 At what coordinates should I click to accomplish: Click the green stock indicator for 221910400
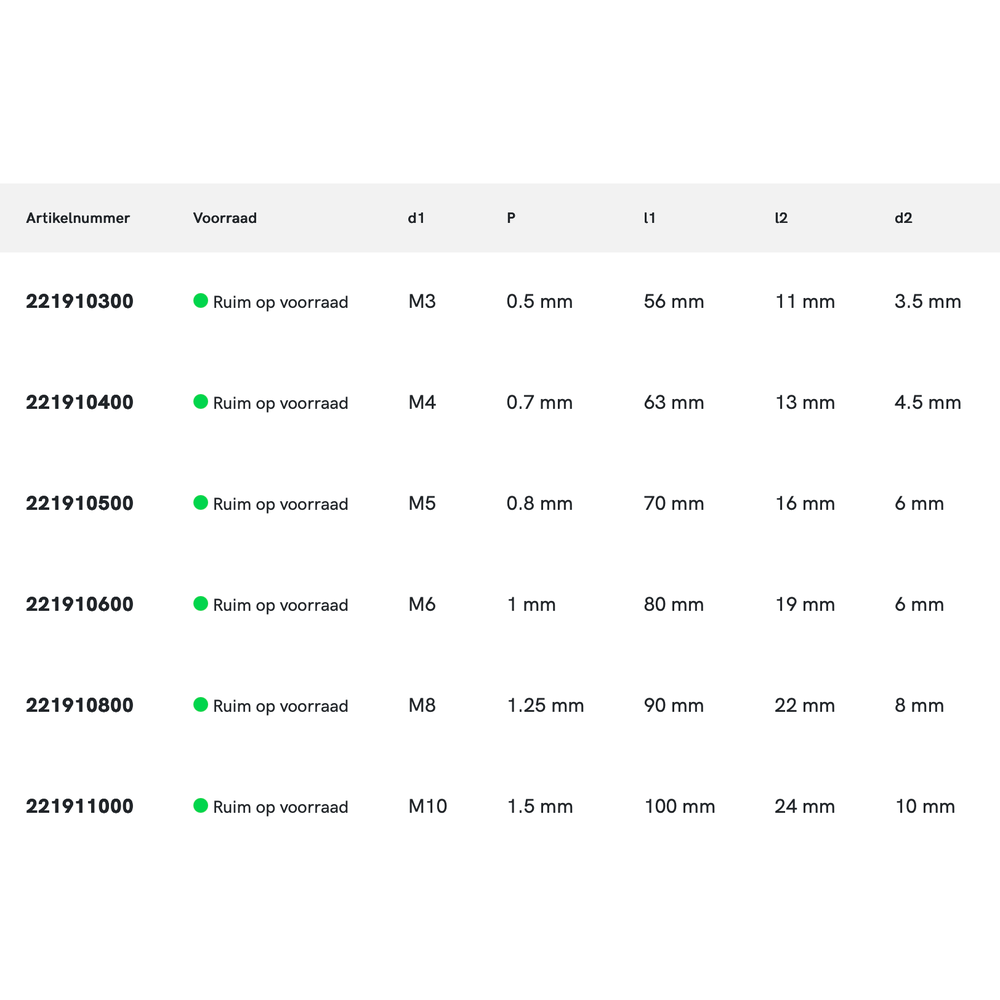tap(200, 401)
